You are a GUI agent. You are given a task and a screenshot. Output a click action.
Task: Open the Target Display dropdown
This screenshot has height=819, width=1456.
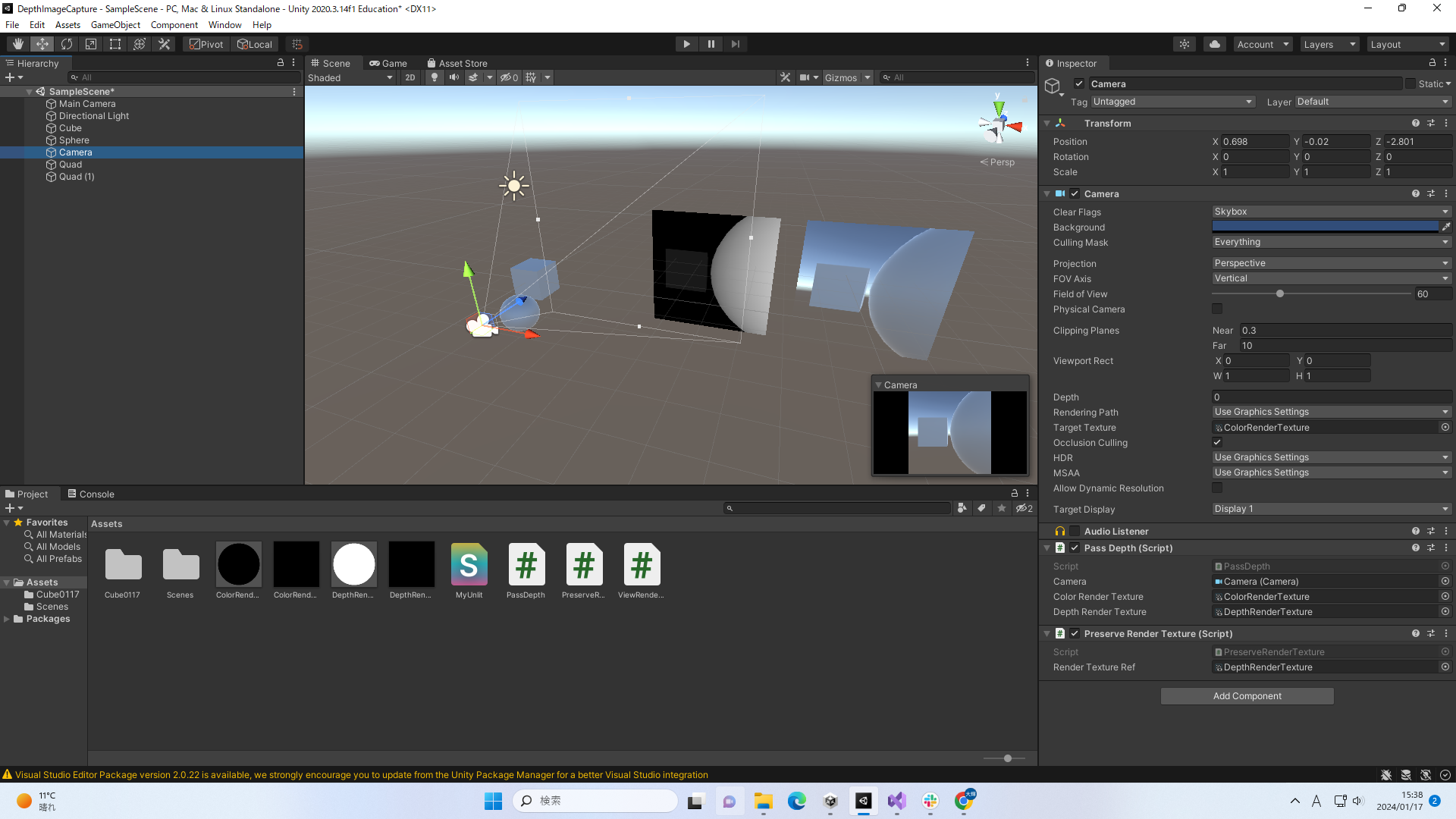point(1331,509)
